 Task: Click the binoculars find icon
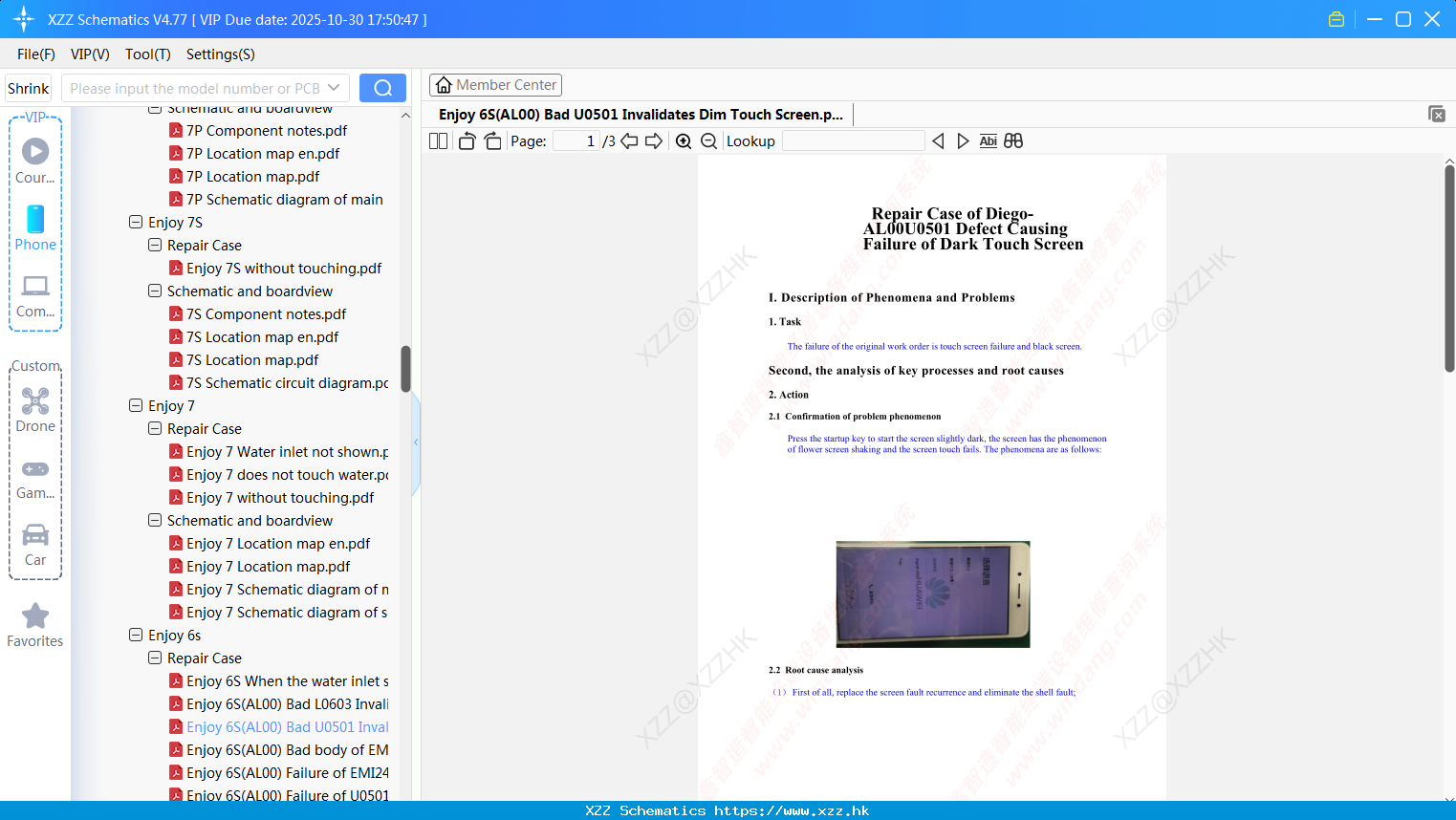(x=1013, y=140)
